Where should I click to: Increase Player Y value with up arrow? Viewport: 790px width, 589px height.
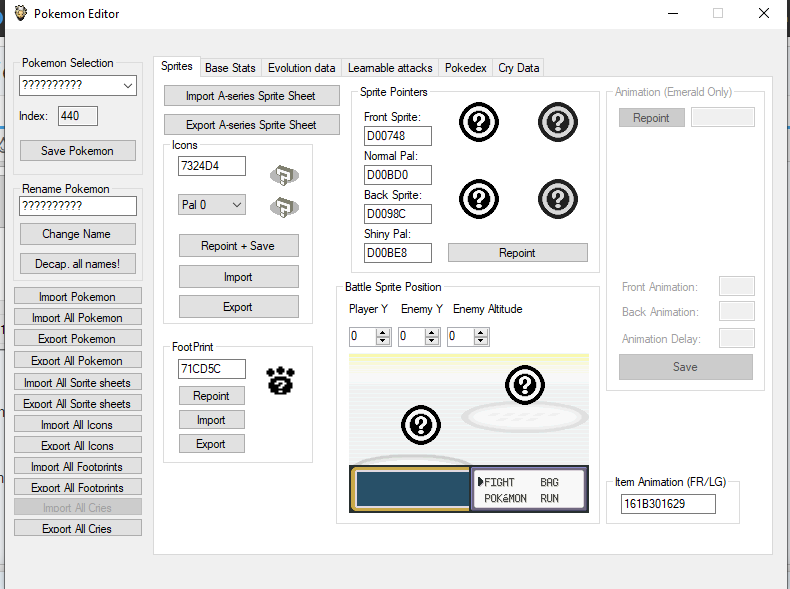(x=383, y=333)
